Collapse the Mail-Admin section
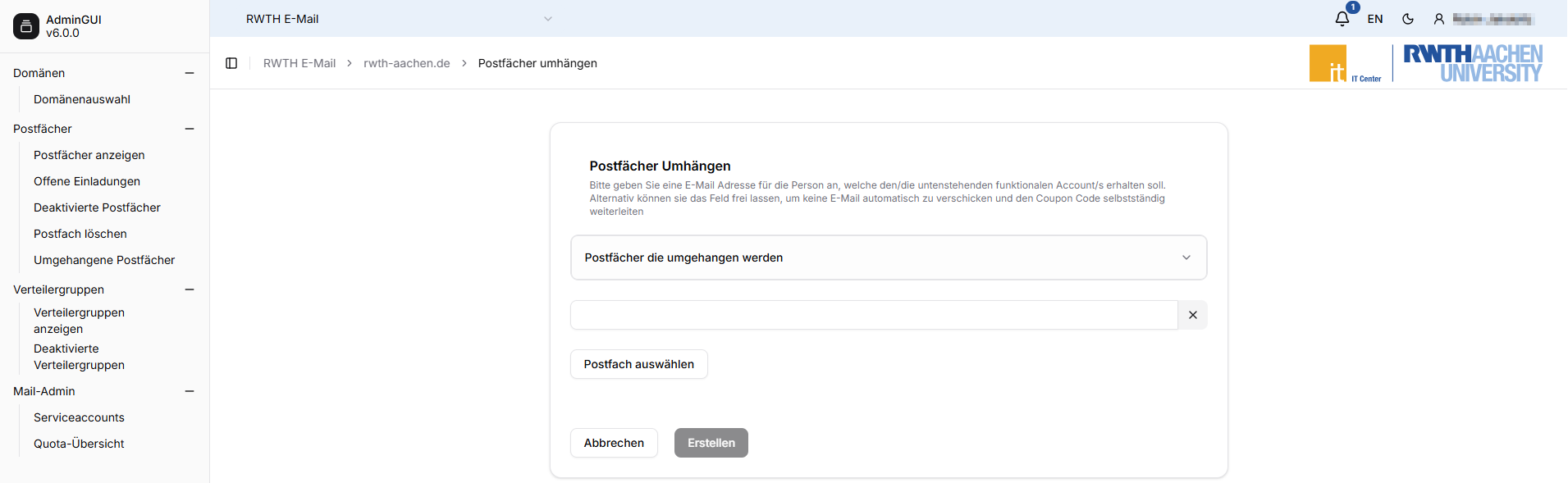 [190, 391]
